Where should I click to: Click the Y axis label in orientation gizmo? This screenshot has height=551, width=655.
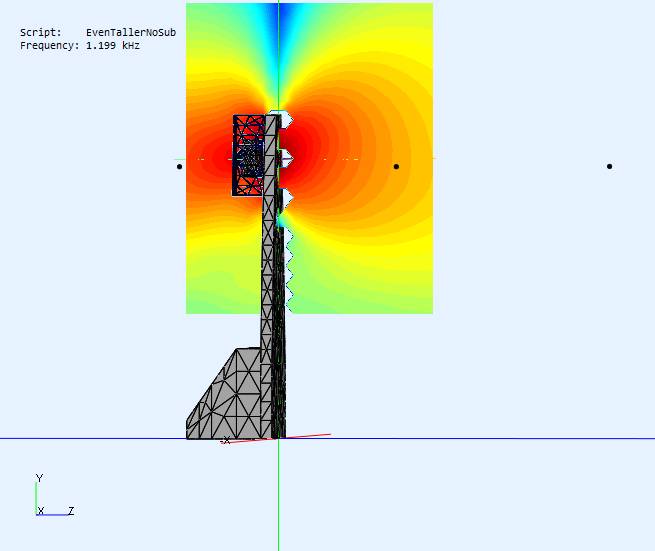[x=39, y=478]
